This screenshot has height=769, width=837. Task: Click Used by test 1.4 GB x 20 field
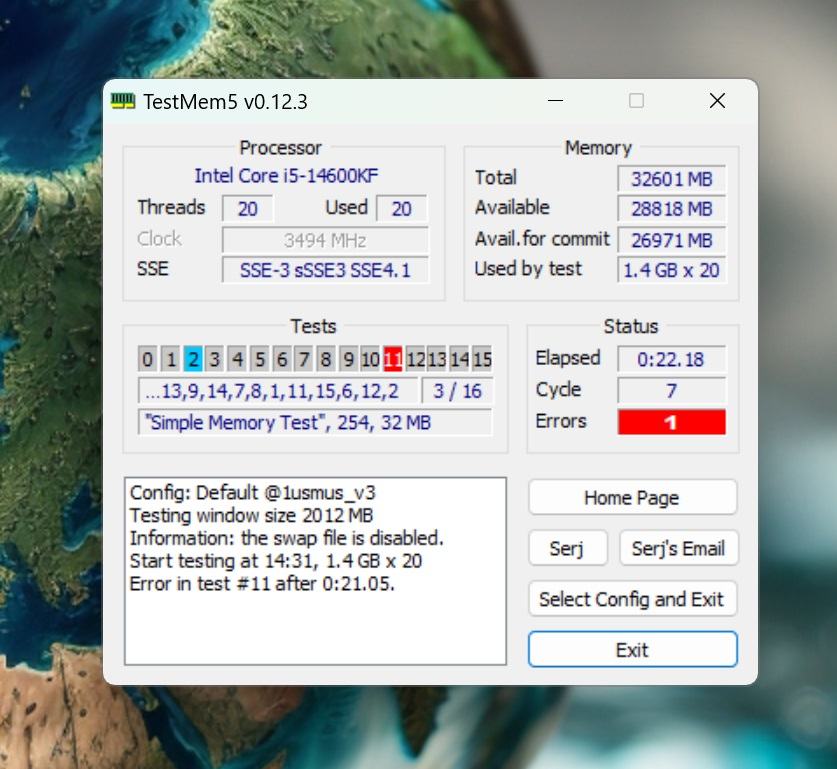672,270
